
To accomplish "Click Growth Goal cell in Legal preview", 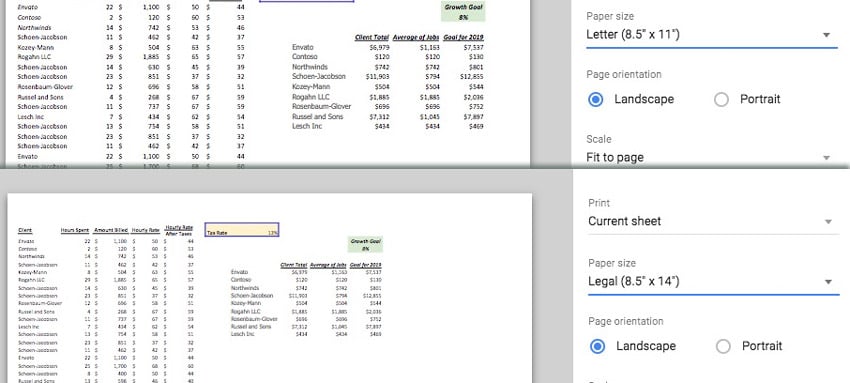I will pos(366,244).
